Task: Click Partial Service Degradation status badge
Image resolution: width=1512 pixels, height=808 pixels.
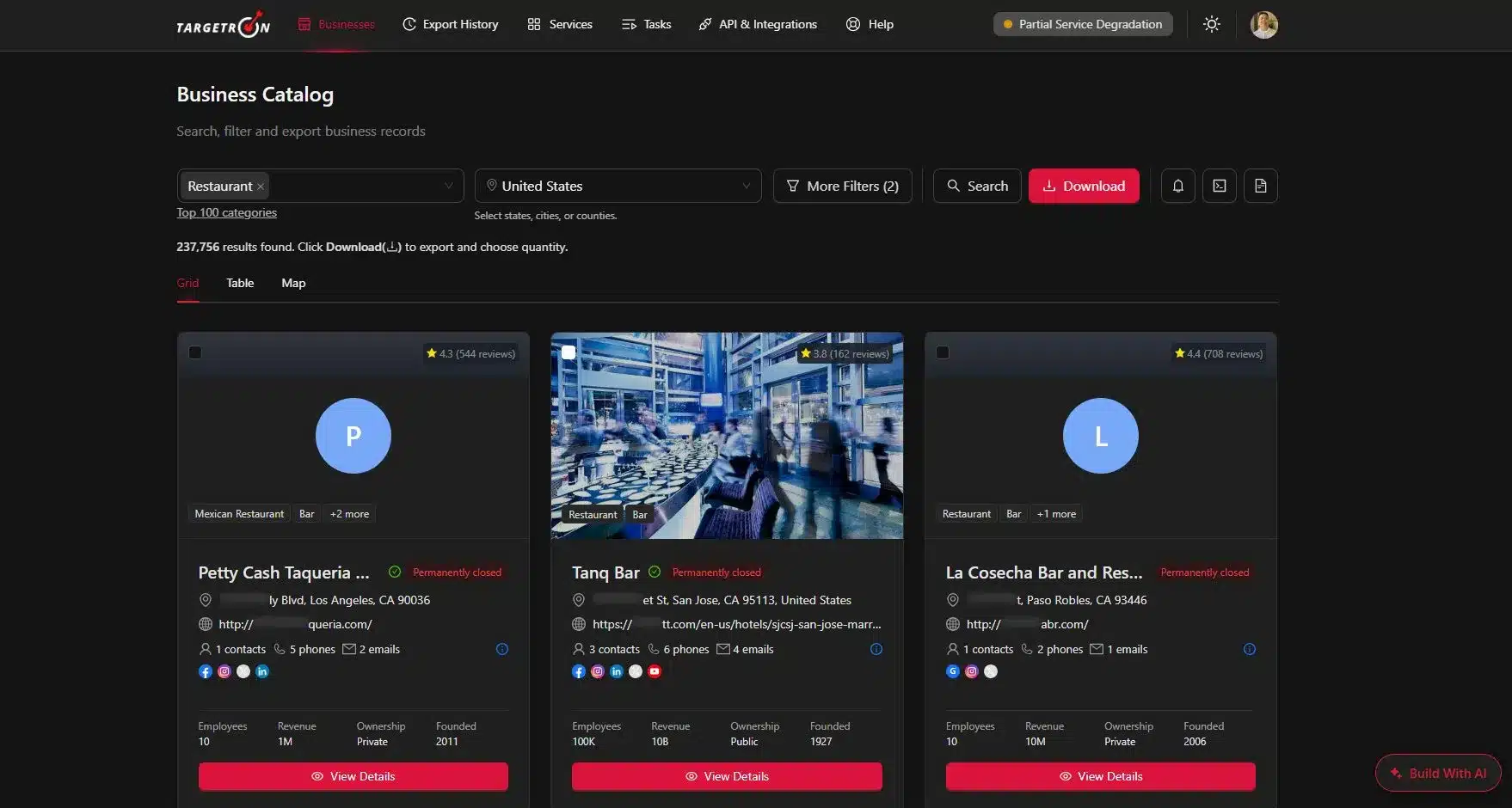Action: pyautogui.click(x=1083, y=24)
